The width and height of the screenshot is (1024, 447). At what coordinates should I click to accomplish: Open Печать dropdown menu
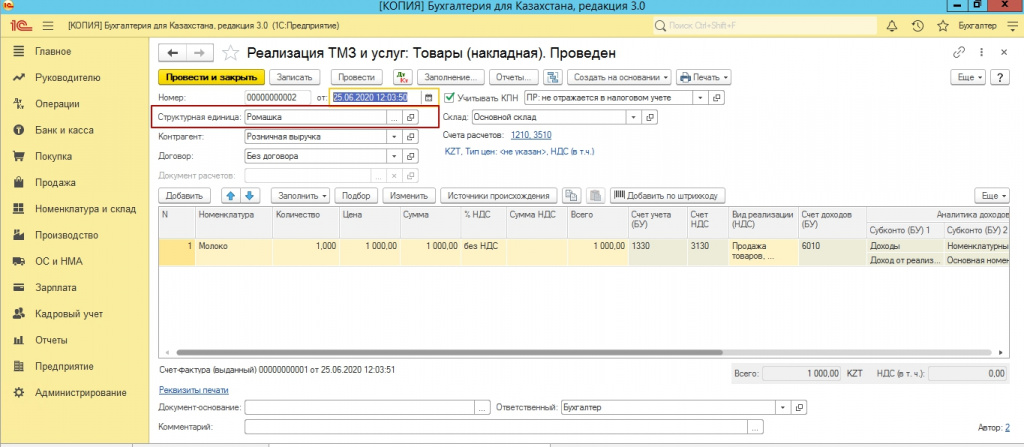click(x=703, y=77)
